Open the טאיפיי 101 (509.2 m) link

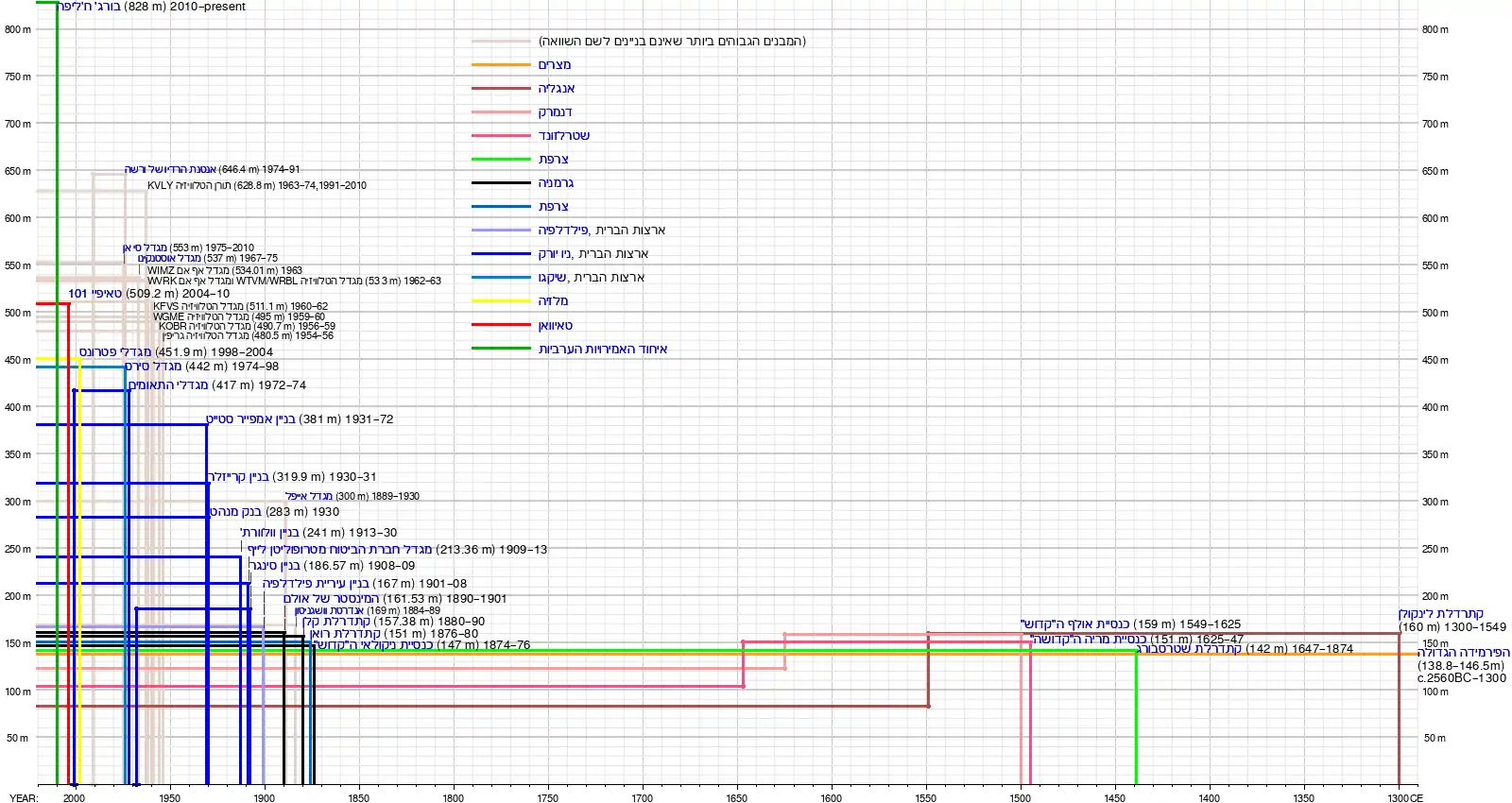(94, 293)
